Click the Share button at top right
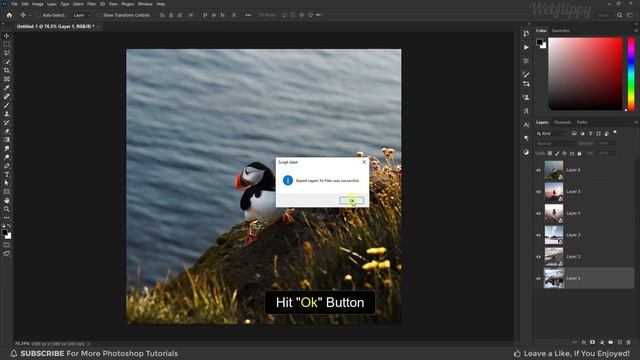This screenshot has height=360, width=640. click(603, 15)
